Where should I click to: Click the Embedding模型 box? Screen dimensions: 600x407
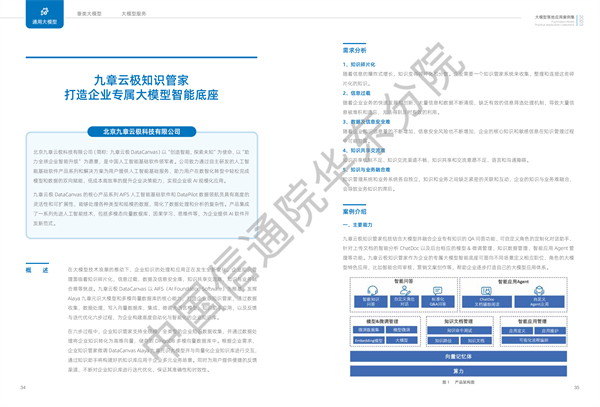coord(368,340)
